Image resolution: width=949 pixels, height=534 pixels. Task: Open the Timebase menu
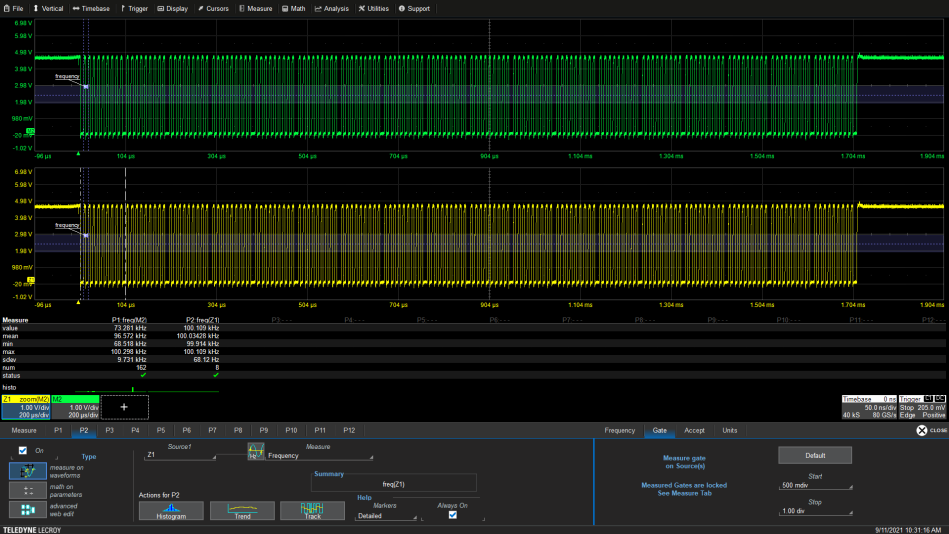pos(91,8)
